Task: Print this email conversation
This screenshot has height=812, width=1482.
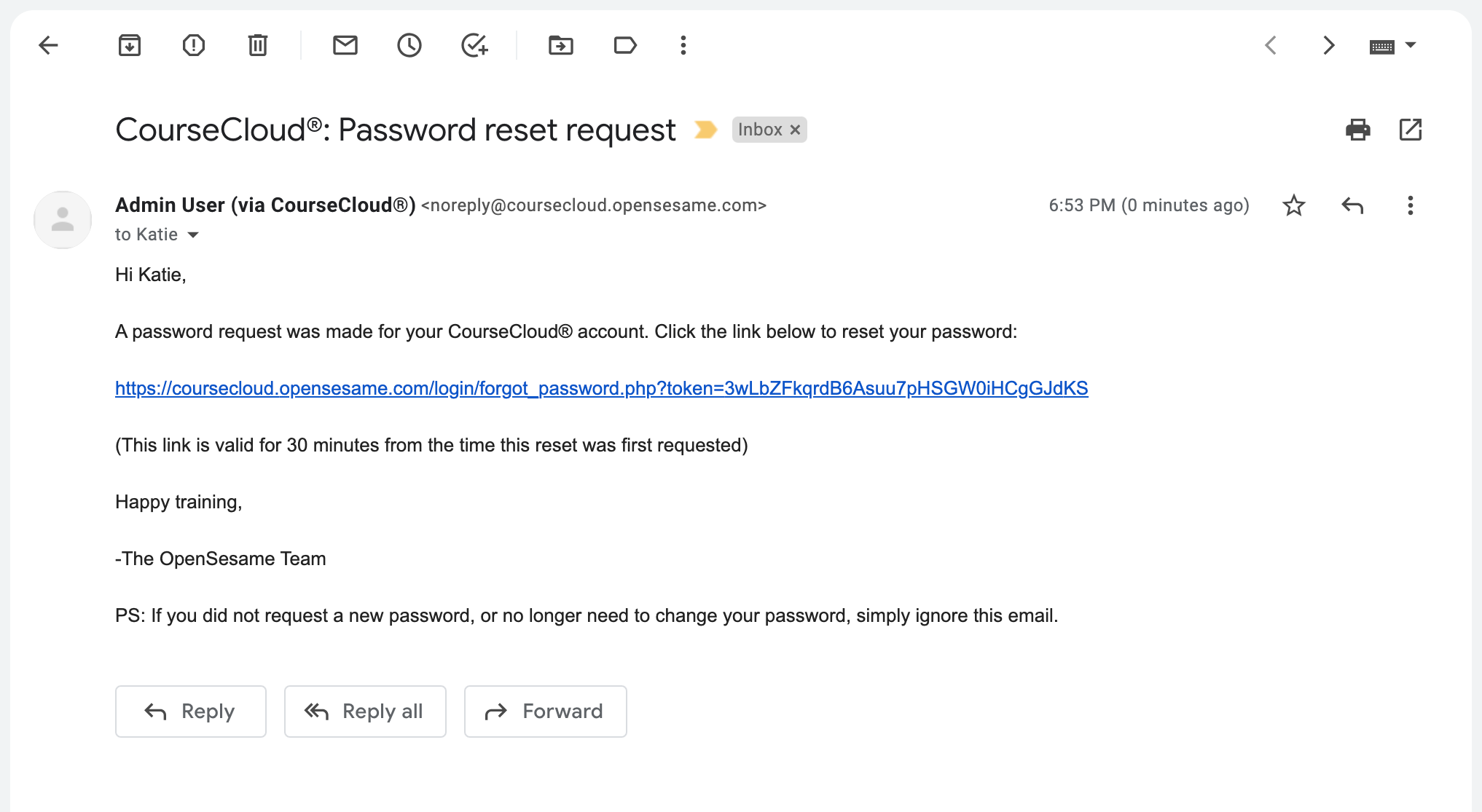Action: coord(1358,130)
